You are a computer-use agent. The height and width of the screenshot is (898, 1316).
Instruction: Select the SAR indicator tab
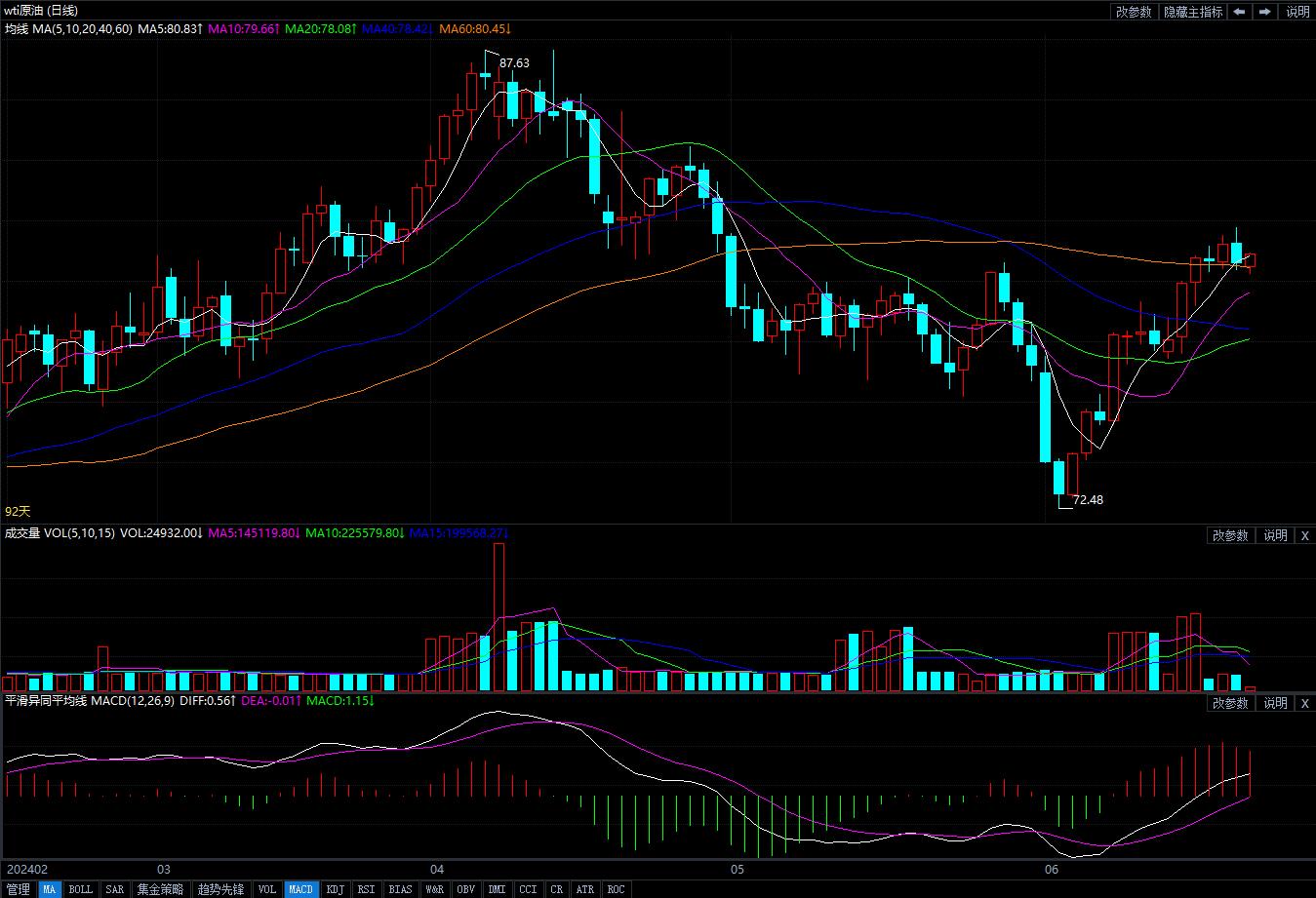115,889
